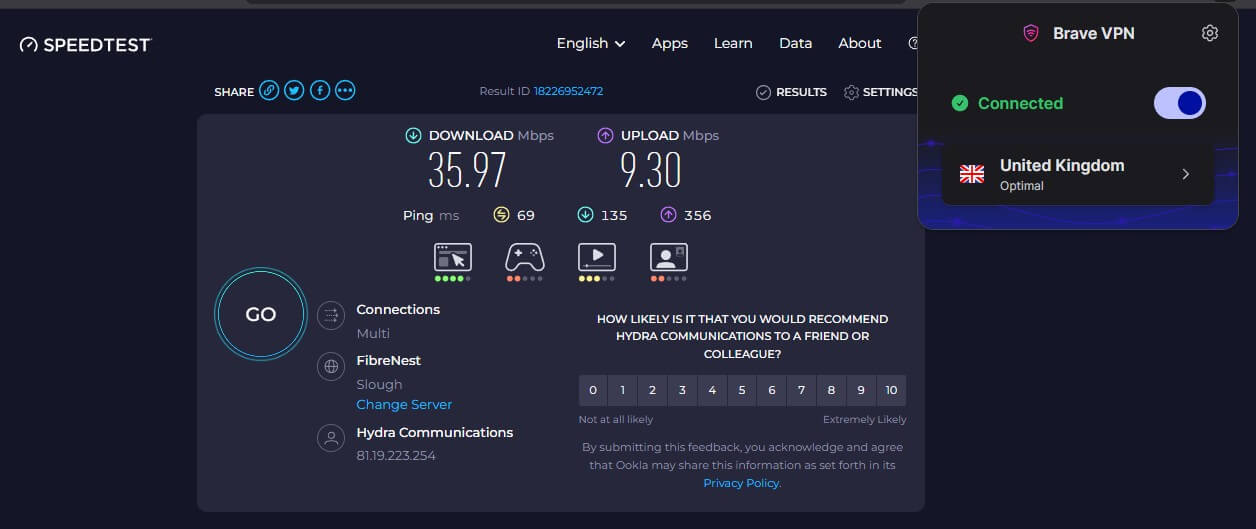Select the gaming controller experience icon
The width and height of the screenshot is (1256, 529).
pyautogui.click(x=524, y=258)
